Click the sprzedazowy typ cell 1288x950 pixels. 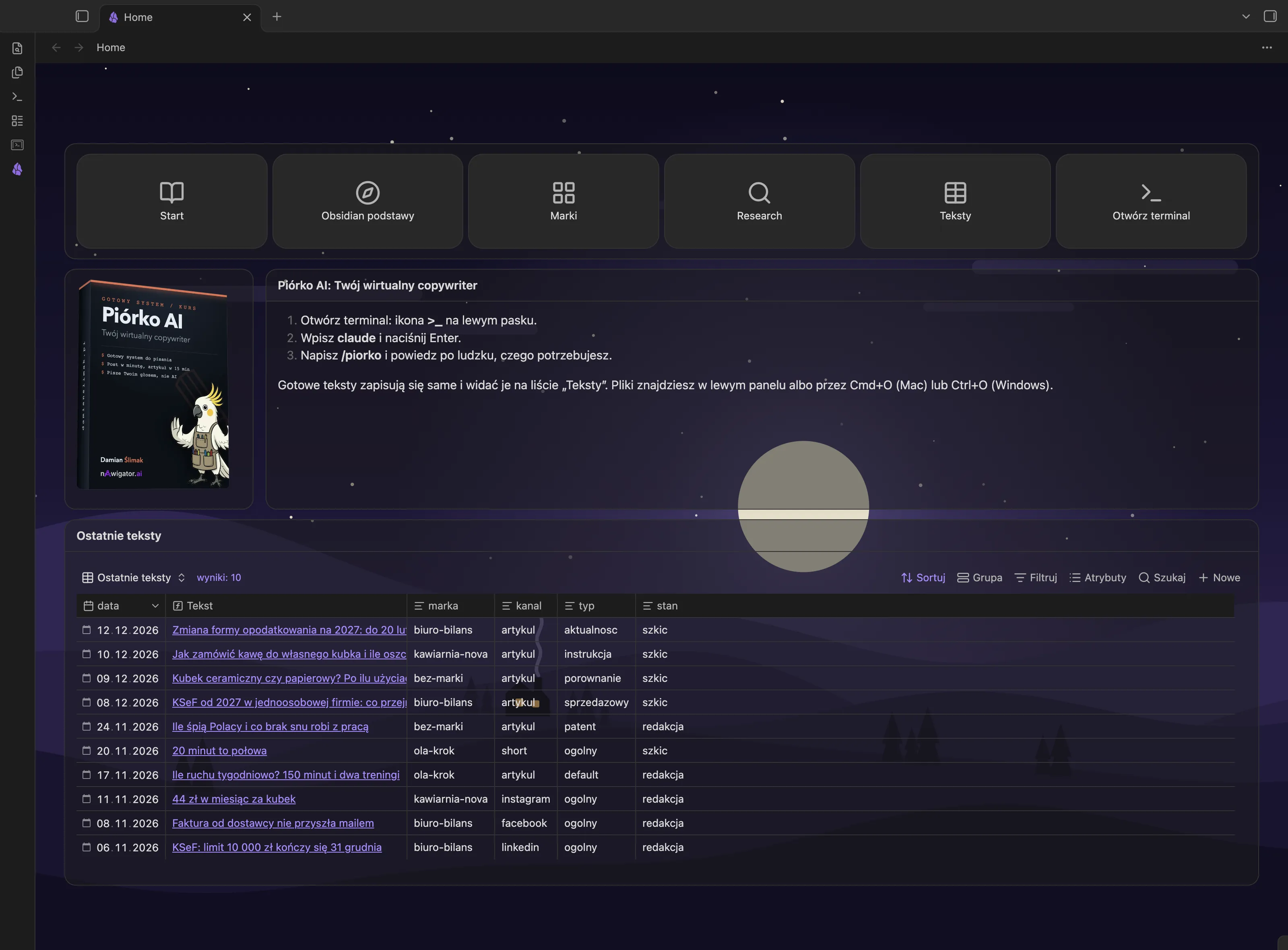596,702
